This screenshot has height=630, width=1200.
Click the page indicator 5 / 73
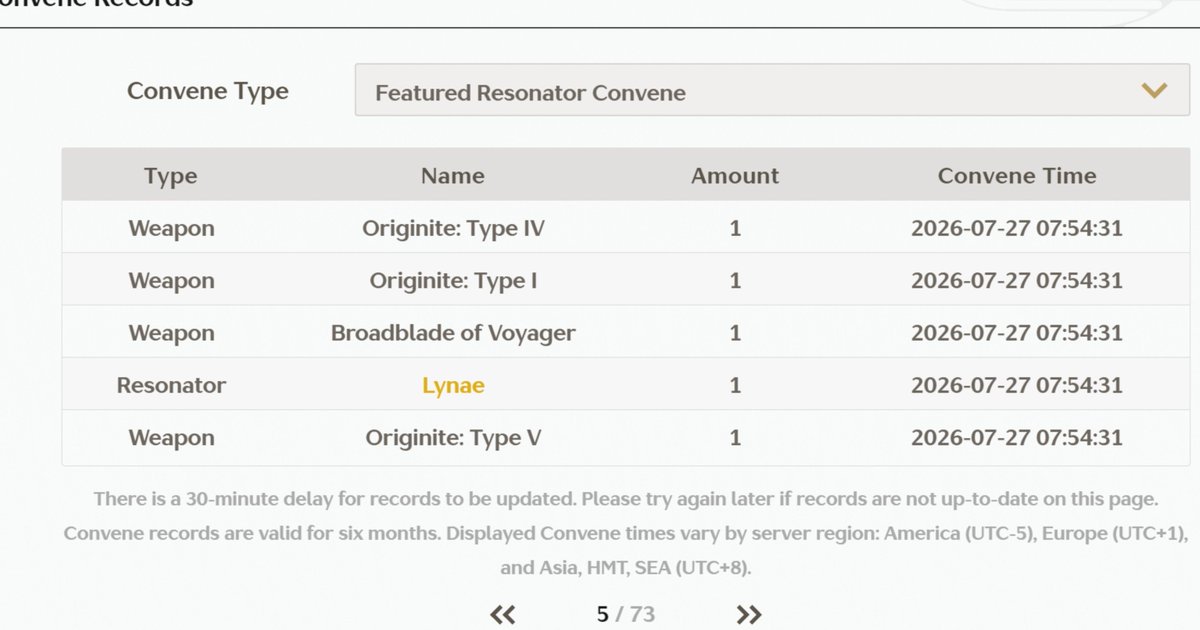tap(626, 614)
